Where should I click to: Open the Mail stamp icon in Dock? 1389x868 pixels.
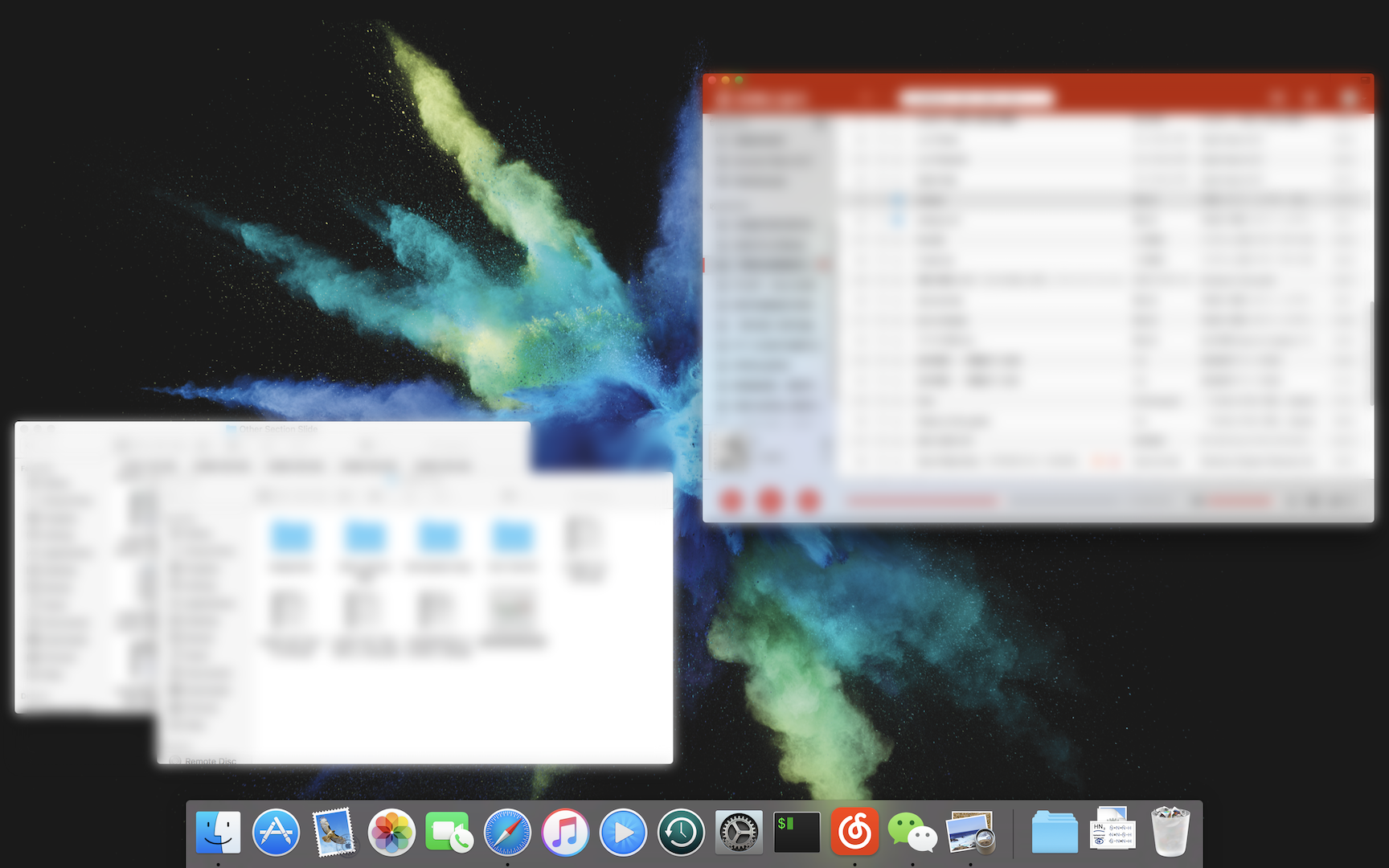[334, 832]
